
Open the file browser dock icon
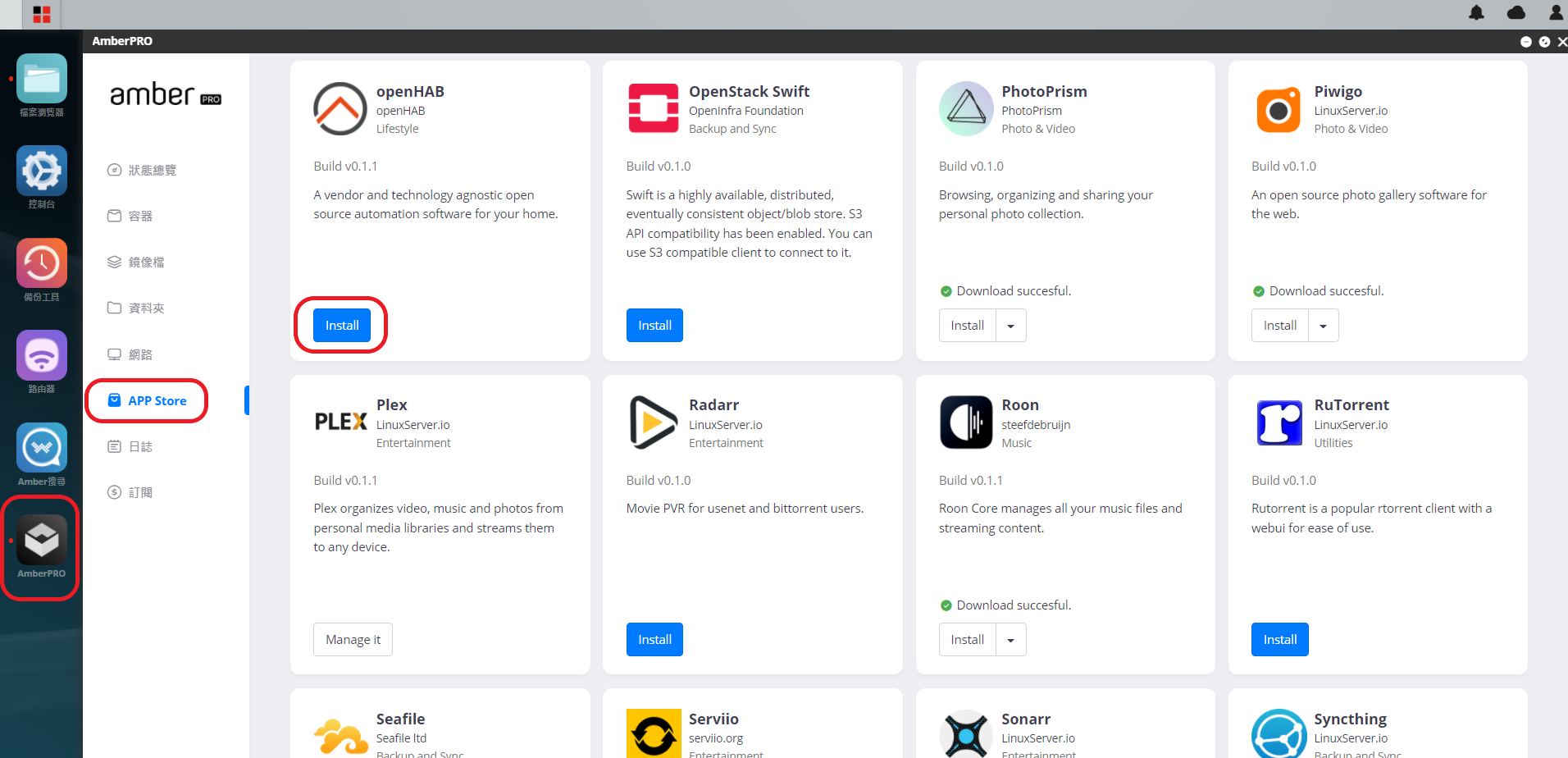pyautogui.click(x=41, y=80)
